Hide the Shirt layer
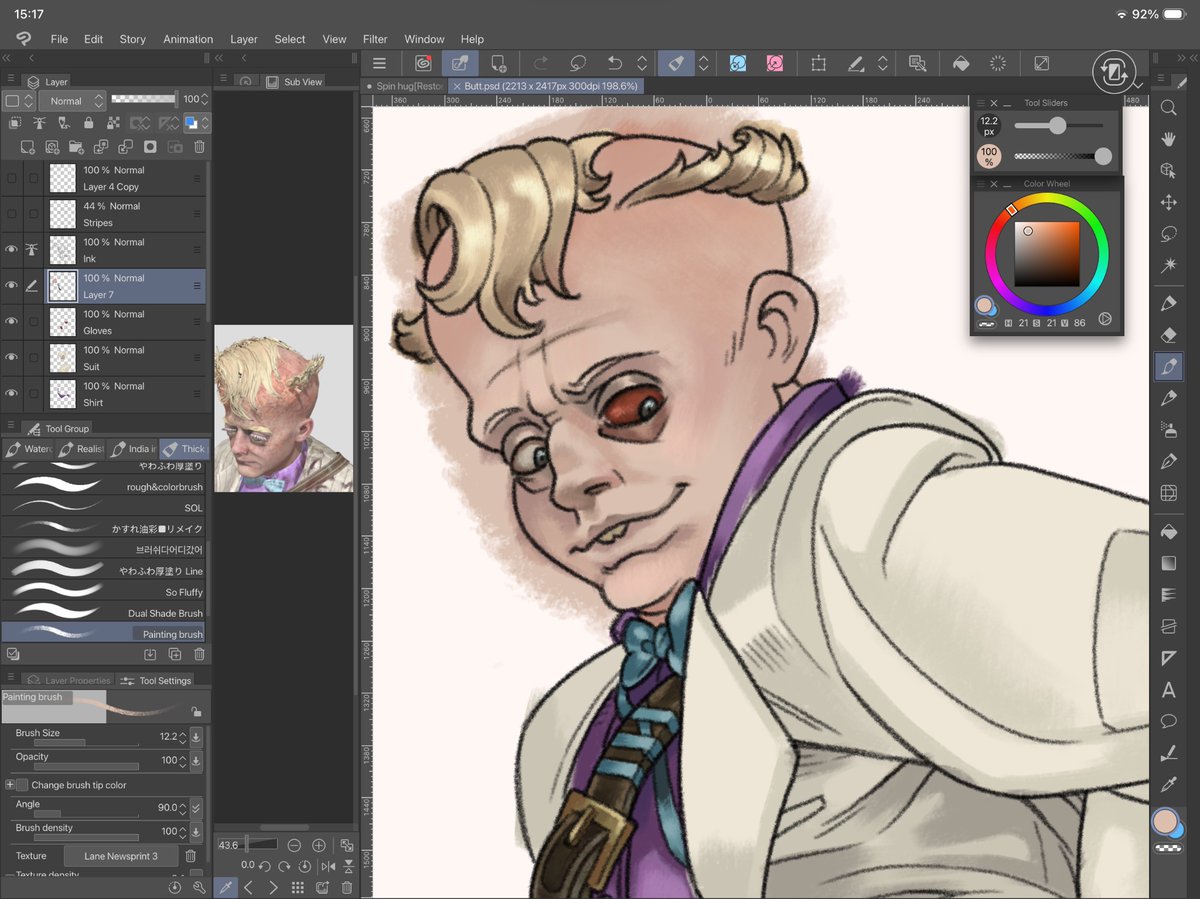The image size is (1200, 899). tap(12, 394)
